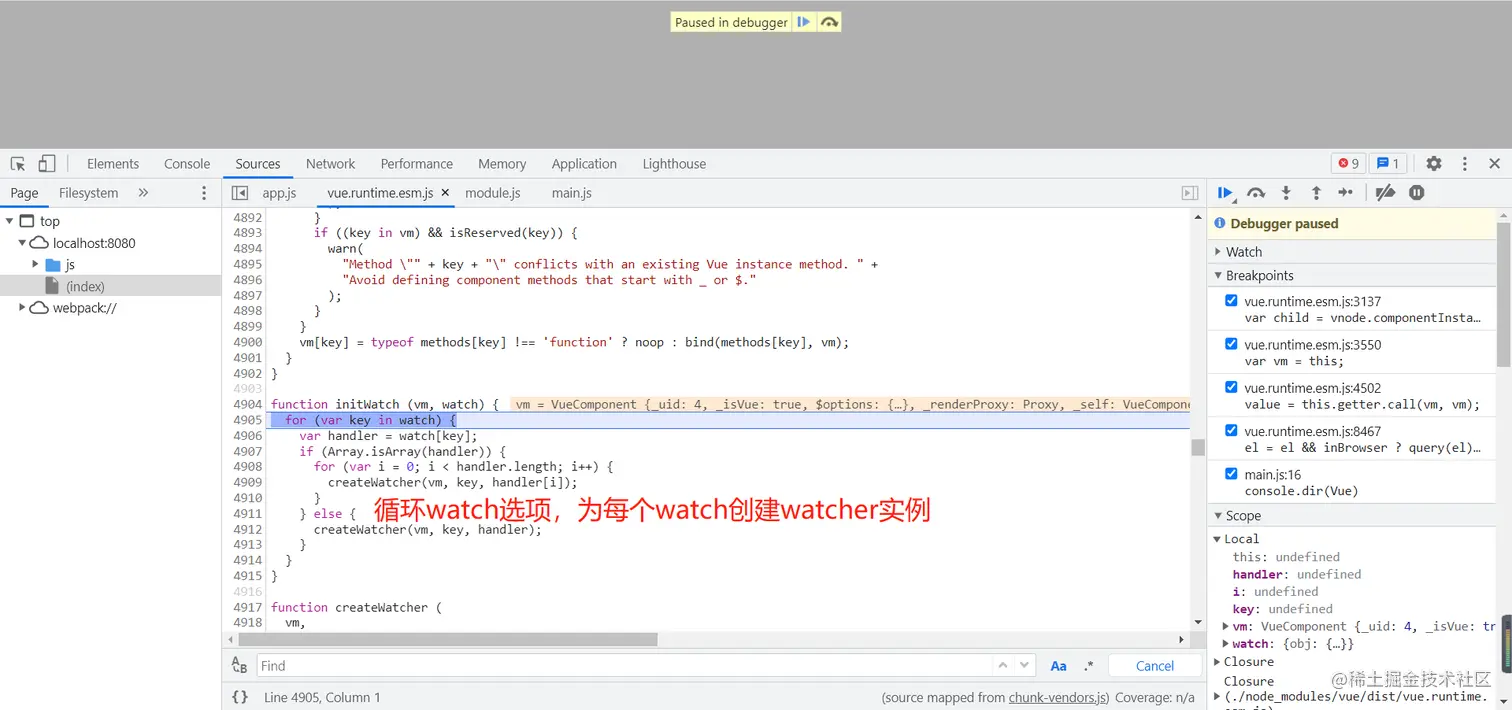This screenshot has width=1512, height=710.
Task: Cancel the Find bar
Action: [1155, 666]
